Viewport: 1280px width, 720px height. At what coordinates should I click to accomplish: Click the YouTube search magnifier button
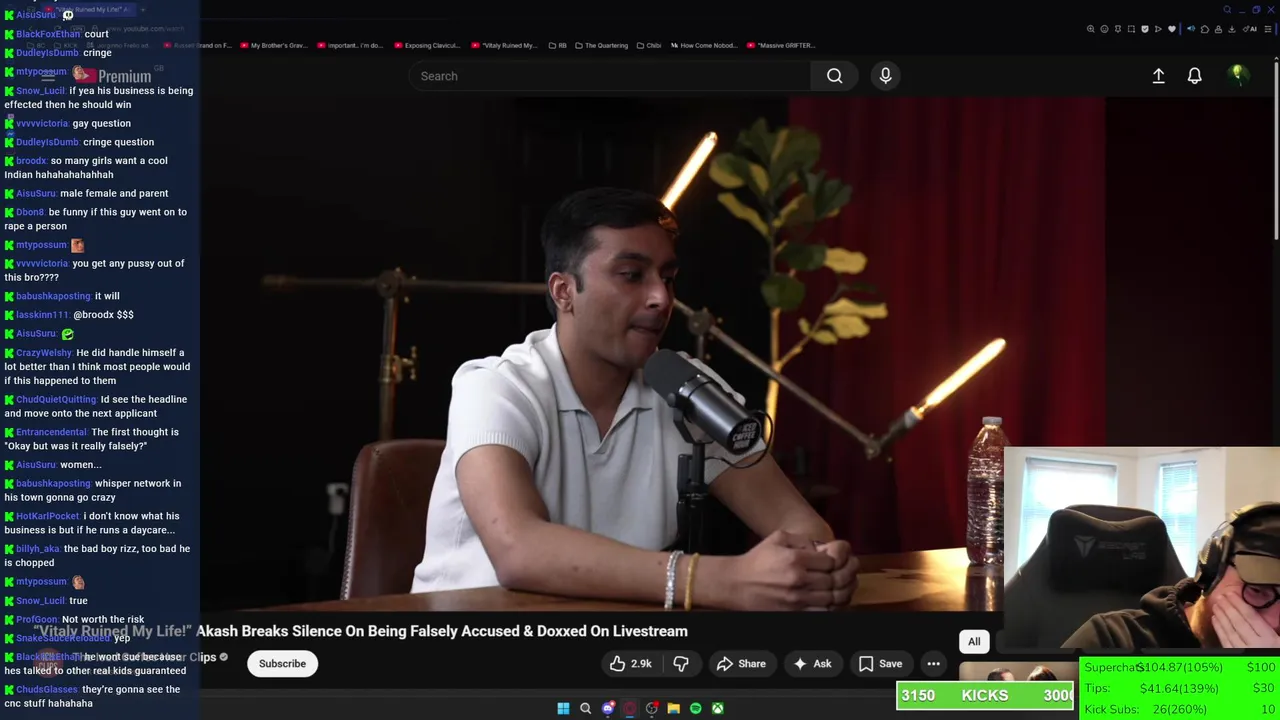tap(834, 76)
